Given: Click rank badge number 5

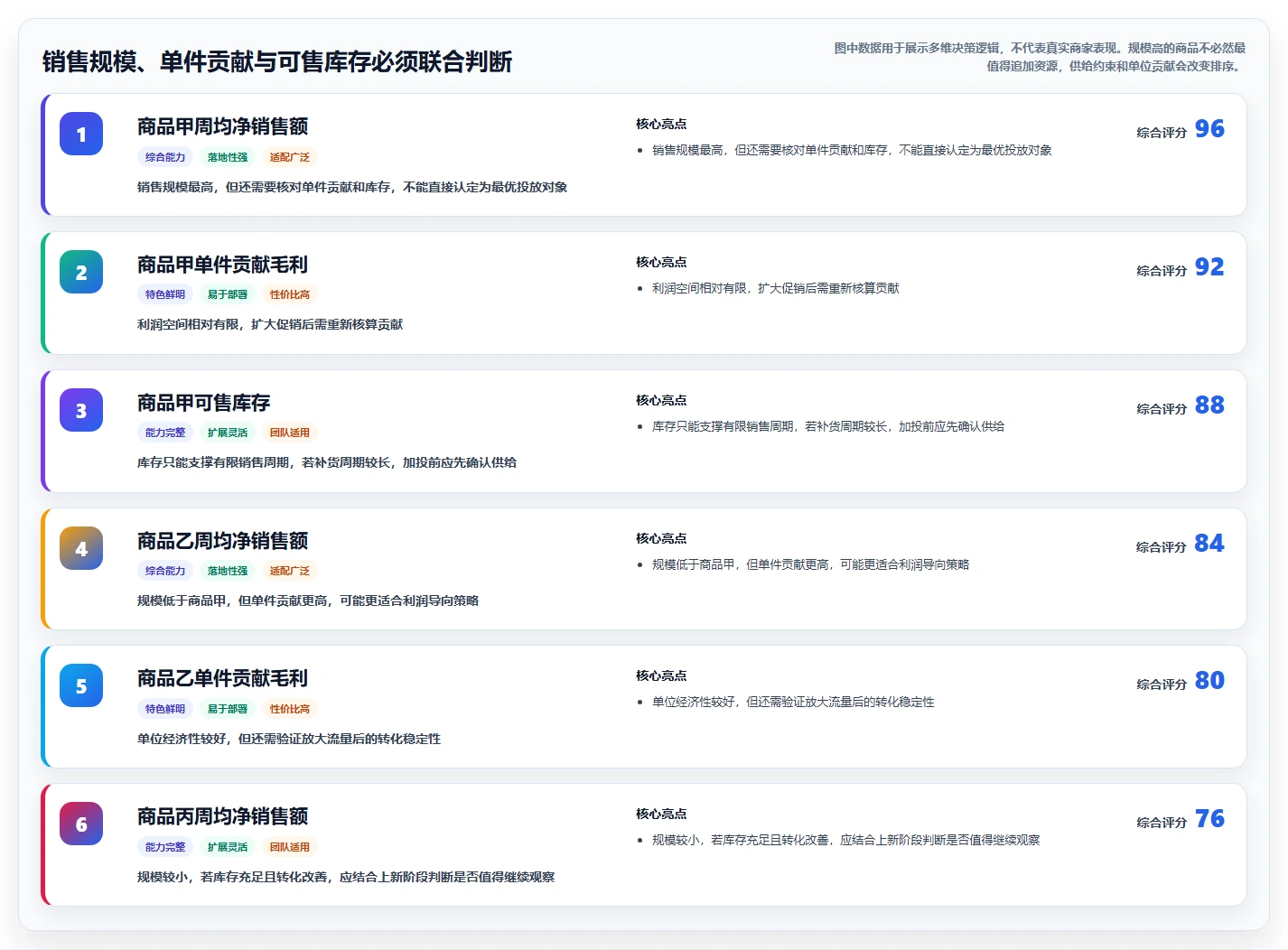Looking at the screenshot, I should coord(81,685).
